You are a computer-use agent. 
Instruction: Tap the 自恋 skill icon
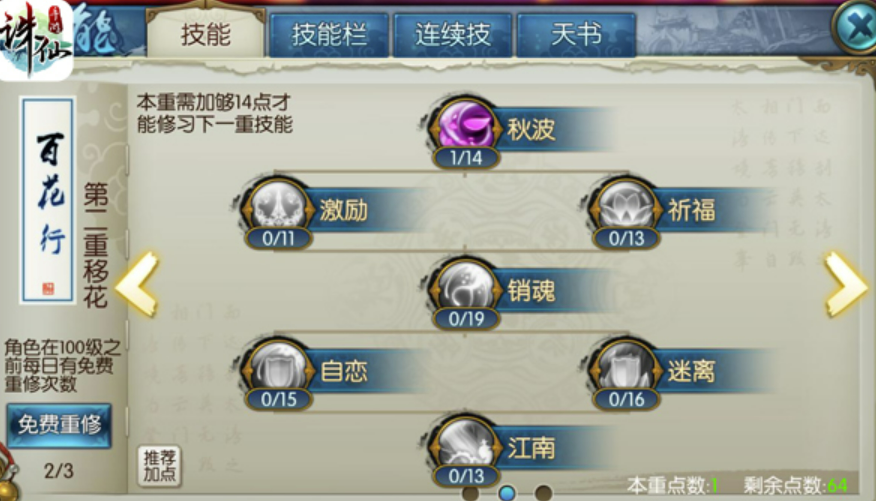(278, 369)
